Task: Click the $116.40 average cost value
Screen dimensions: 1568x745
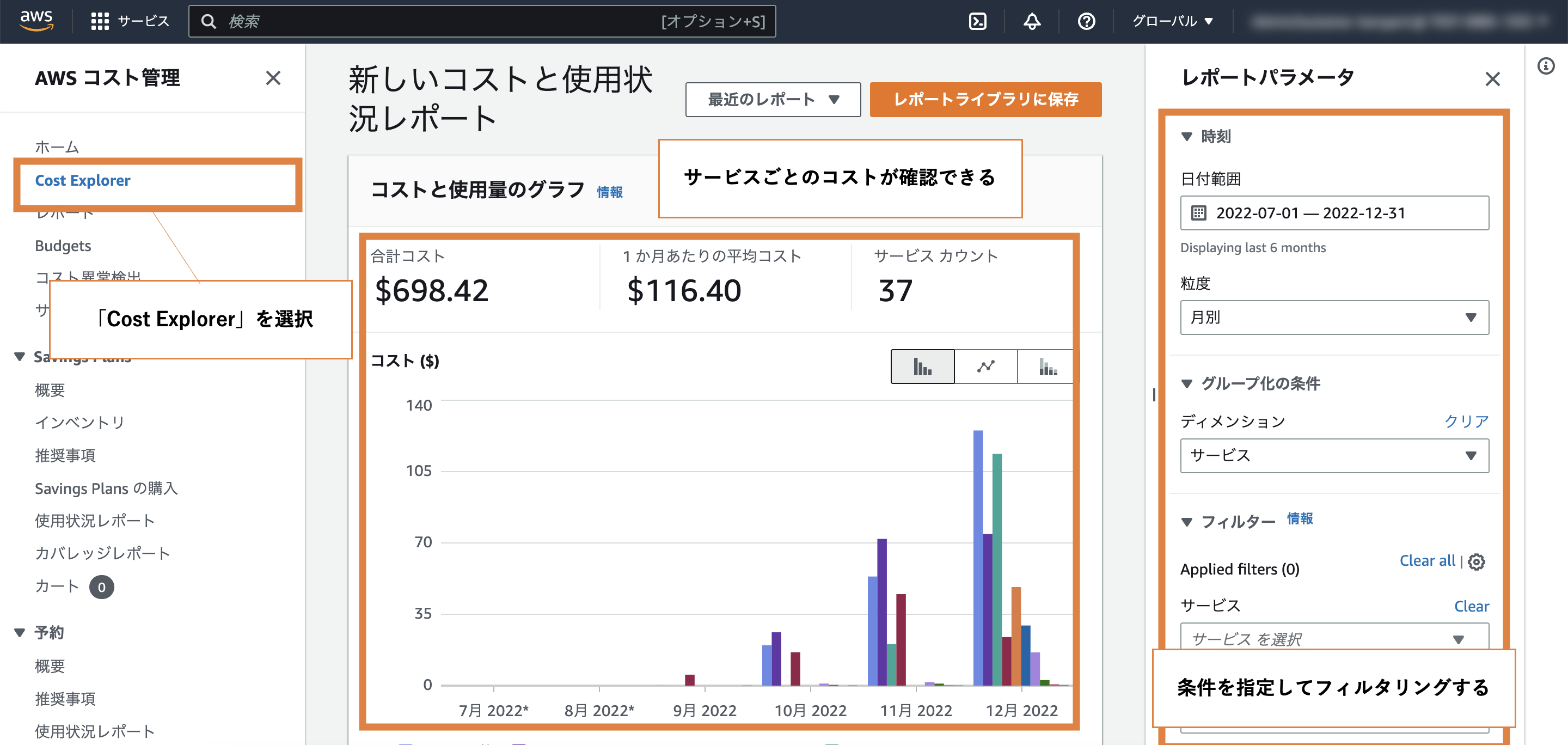Action: (x=684, y=290)
